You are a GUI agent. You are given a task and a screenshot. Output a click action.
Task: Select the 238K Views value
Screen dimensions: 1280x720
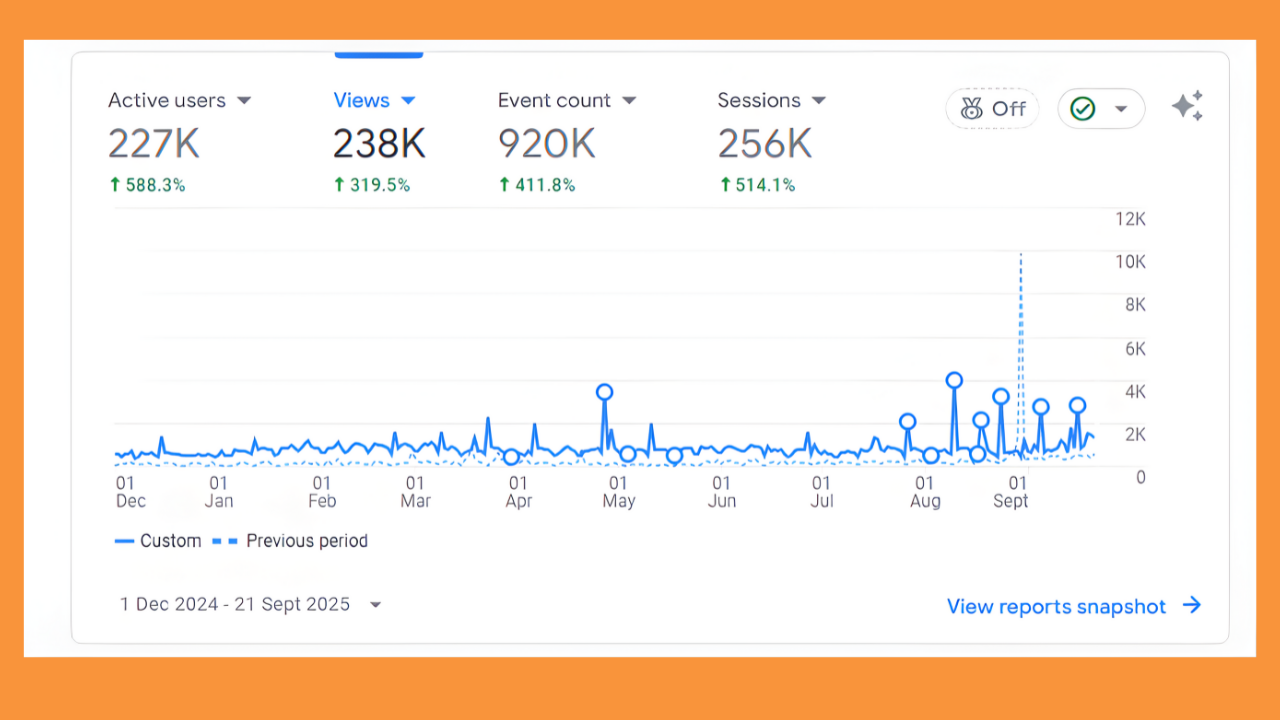tap(379, 143)
